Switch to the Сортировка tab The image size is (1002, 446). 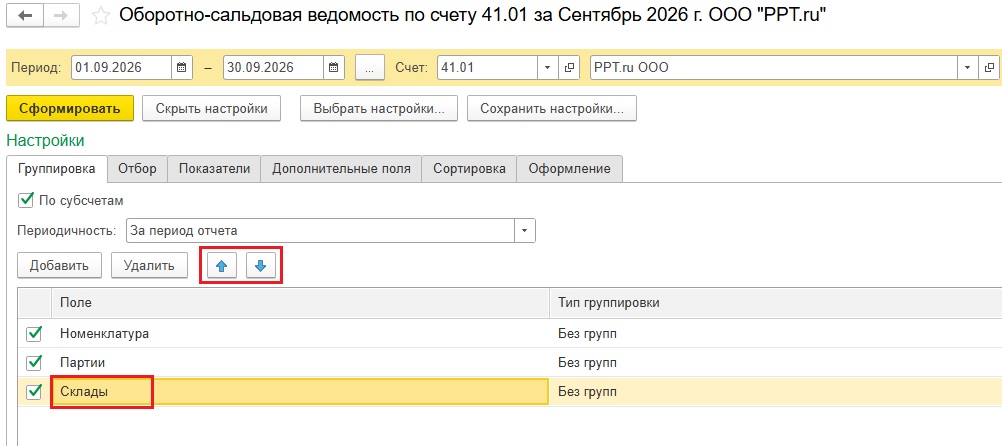(x=469, y=169)
